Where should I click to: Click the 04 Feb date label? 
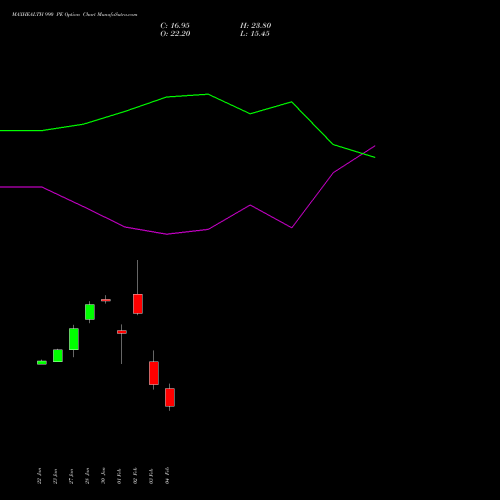point(167,476)
